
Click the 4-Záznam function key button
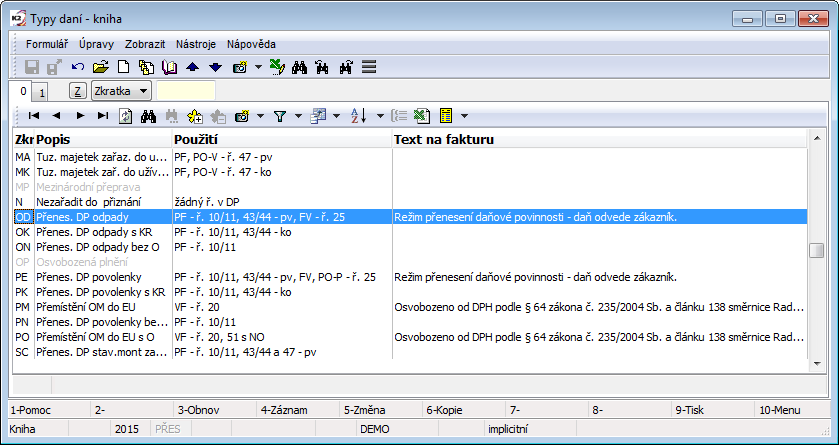click(x=299, y=410)
